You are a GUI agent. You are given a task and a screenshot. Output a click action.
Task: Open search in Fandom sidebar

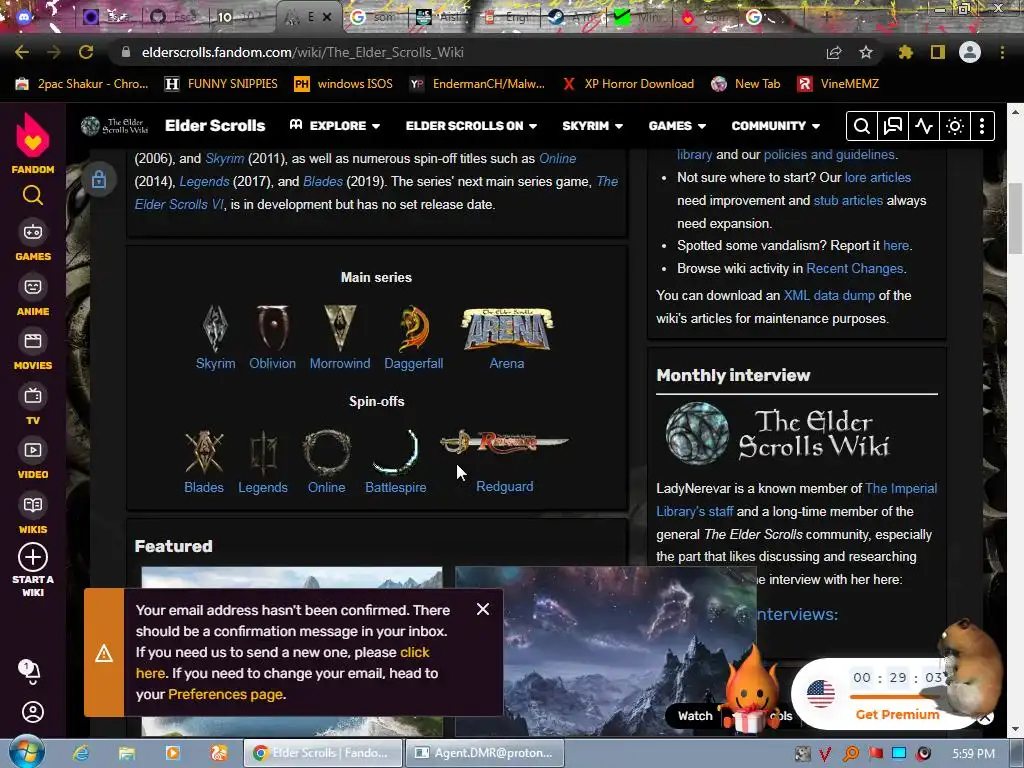pyautogui.click(x=33, y=195)
